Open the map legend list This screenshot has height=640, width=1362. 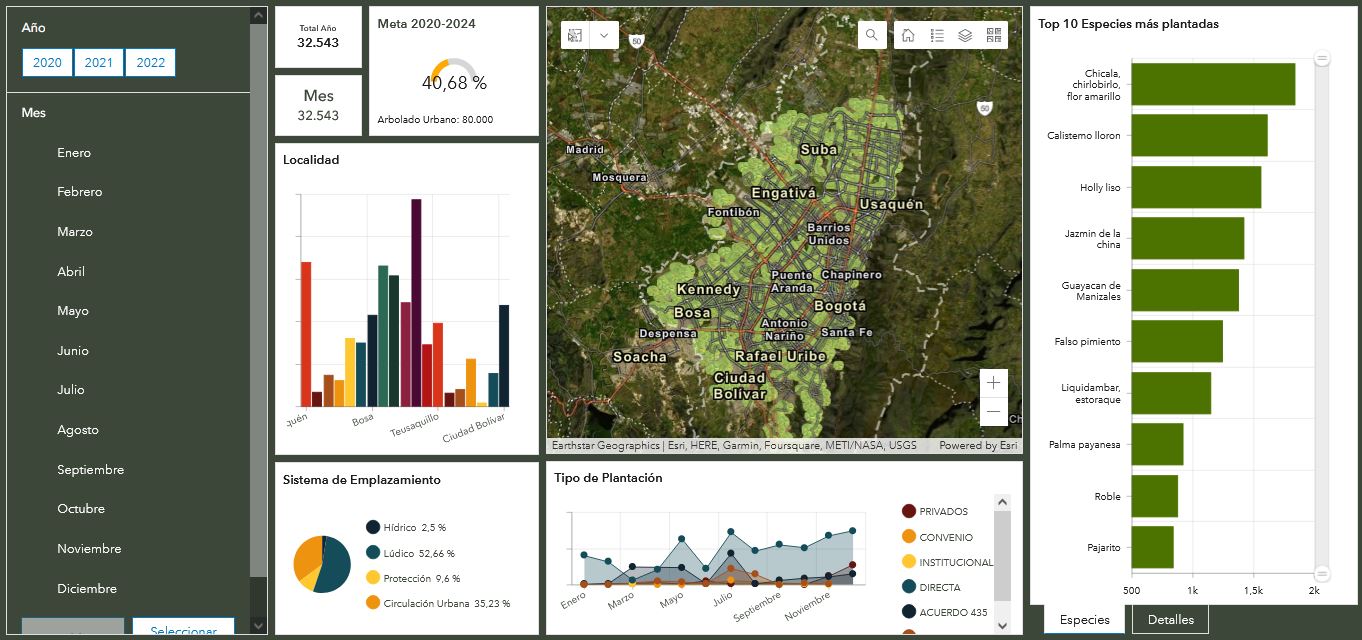937,35
